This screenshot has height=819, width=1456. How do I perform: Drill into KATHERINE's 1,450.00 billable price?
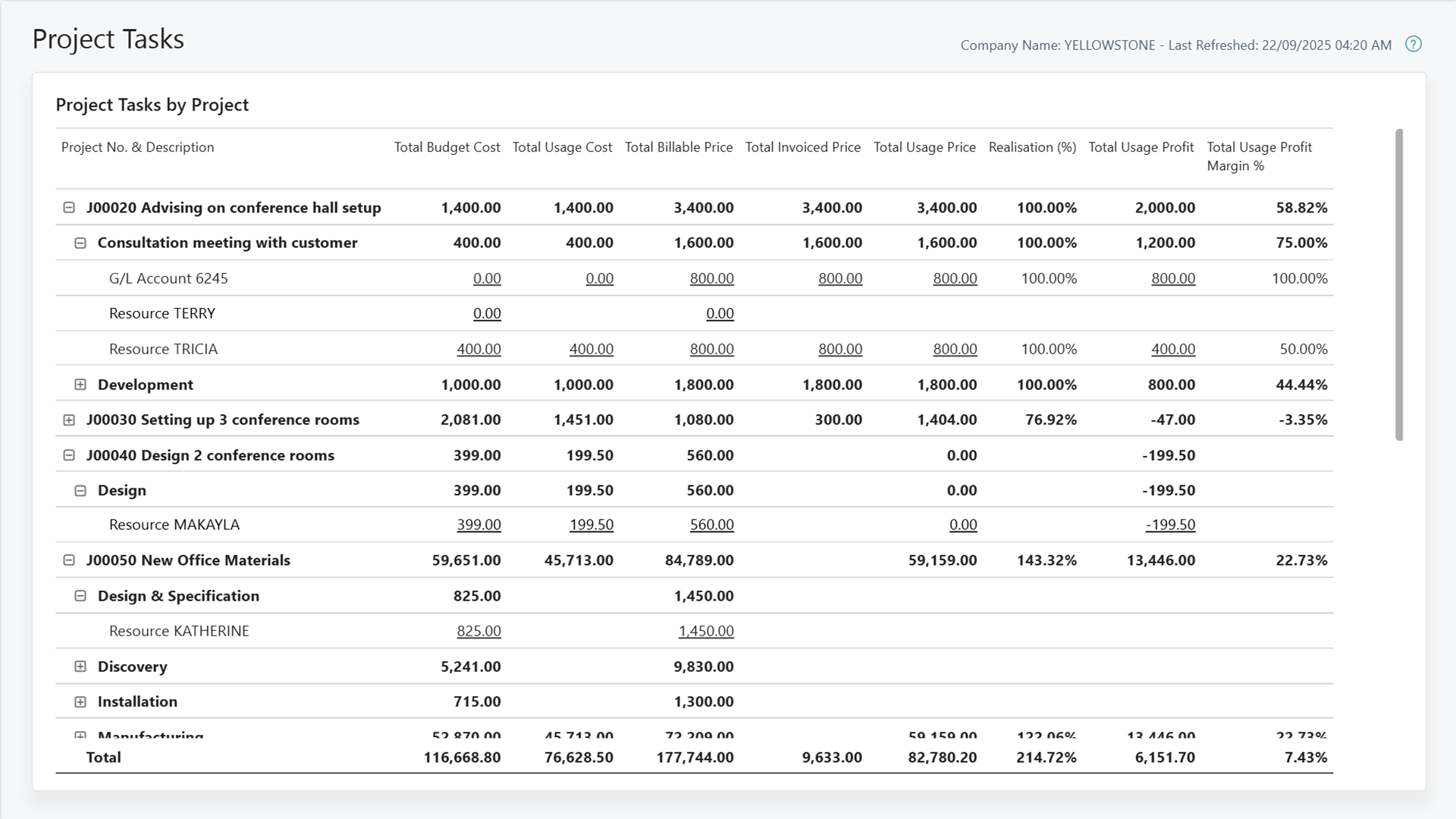coord(706,631)
